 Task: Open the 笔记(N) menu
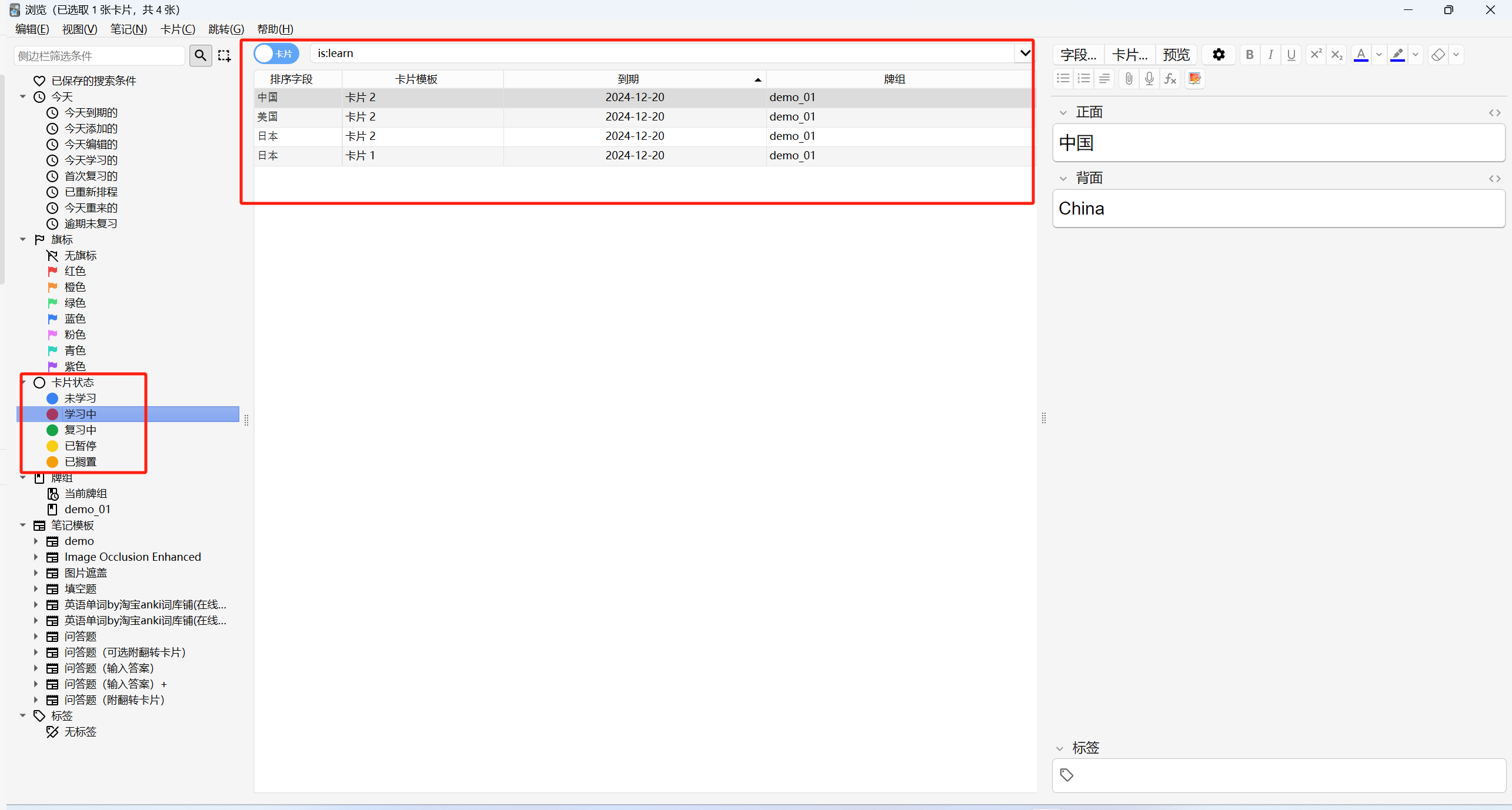128,29
